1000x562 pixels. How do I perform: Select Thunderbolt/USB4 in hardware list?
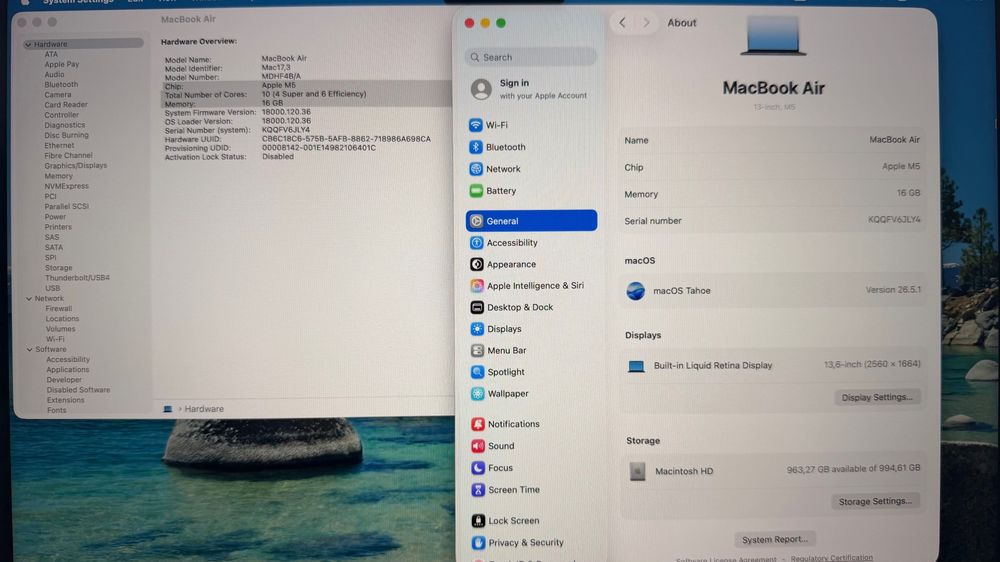coord(77,278)
